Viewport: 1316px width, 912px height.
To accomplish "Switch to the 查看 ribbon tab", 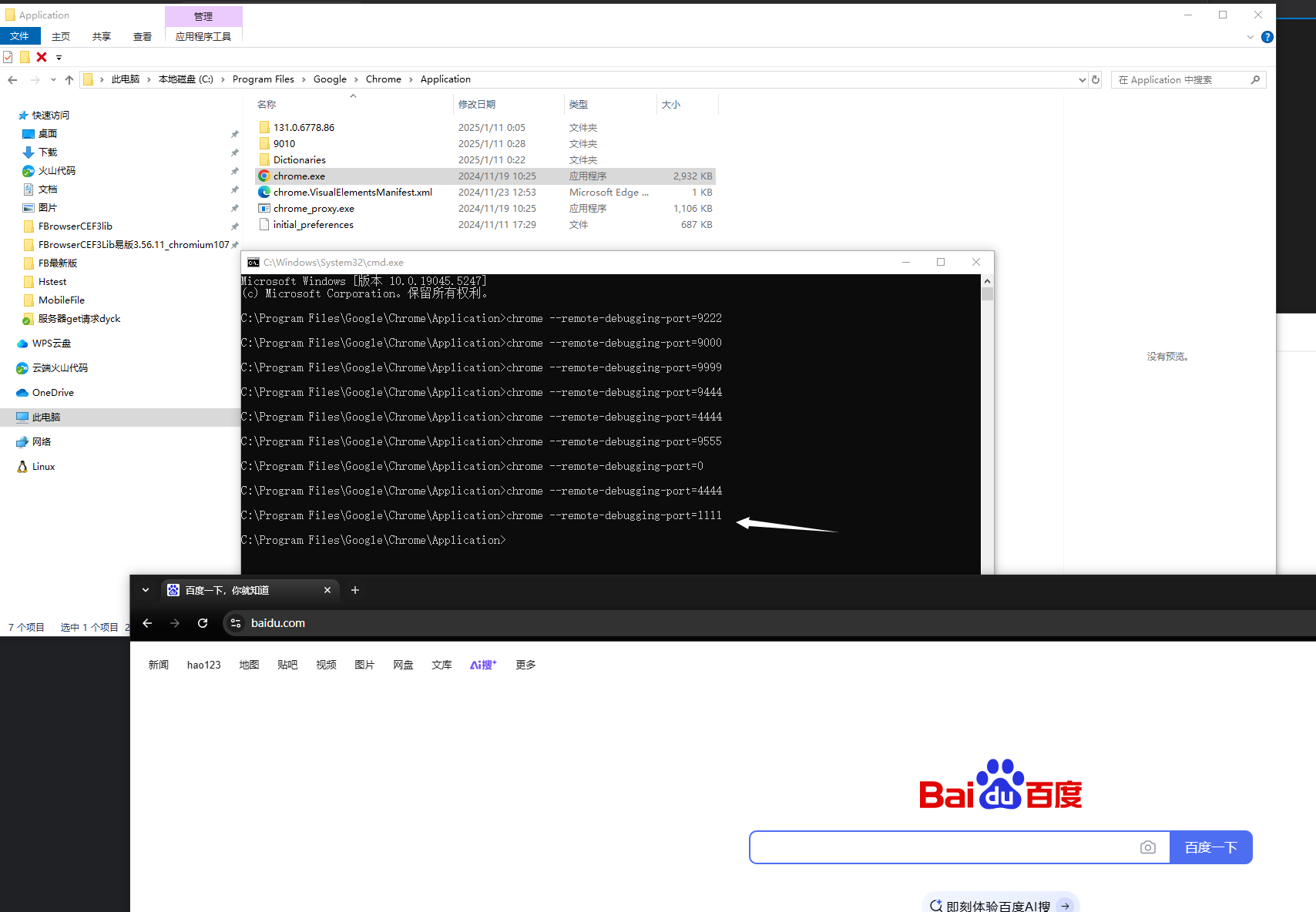I will point(143,35).
